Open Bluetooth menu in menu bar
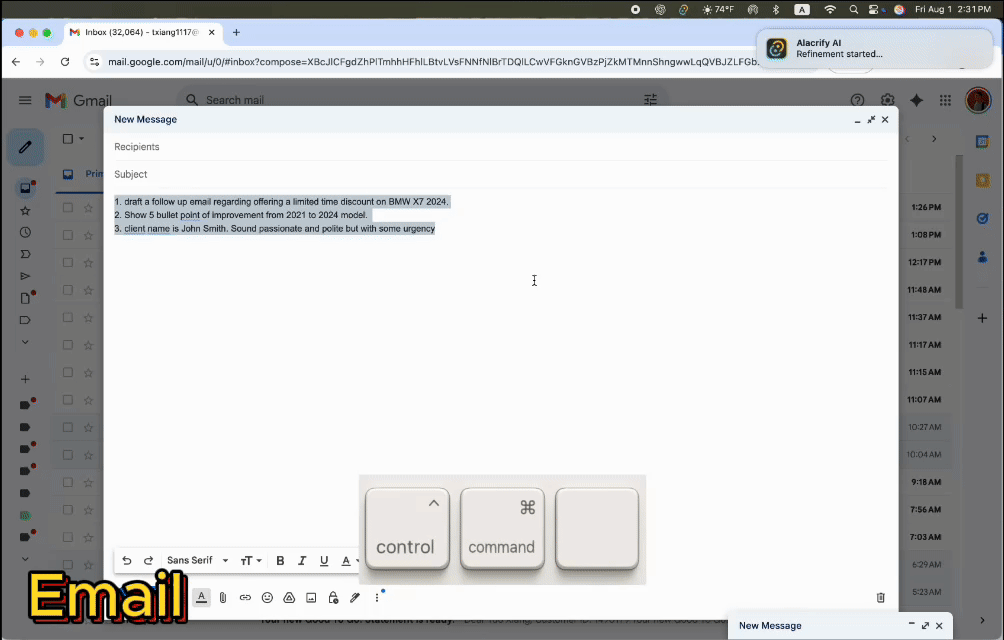 pos(776,10)
